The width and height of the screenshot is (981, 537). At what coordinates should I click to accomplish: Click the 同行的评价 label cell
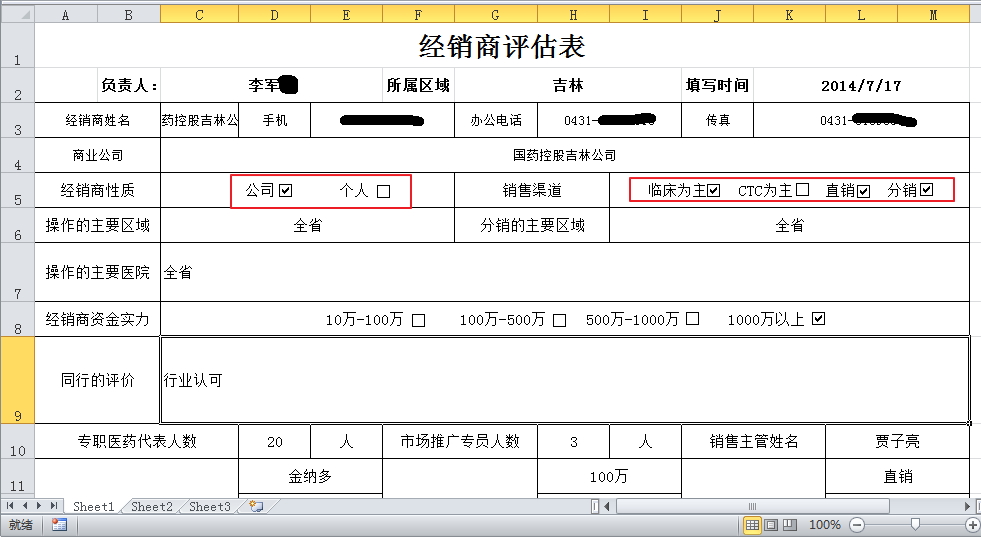(x=98, y=380)
